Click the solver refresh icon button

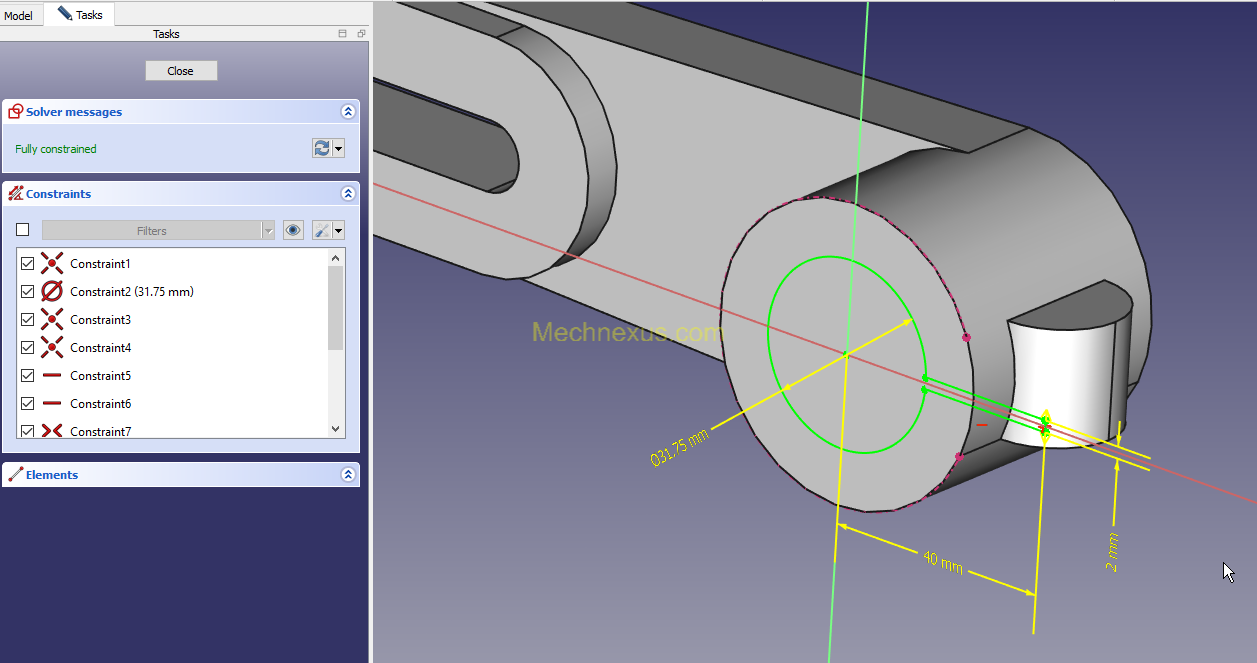coord(322,148)
